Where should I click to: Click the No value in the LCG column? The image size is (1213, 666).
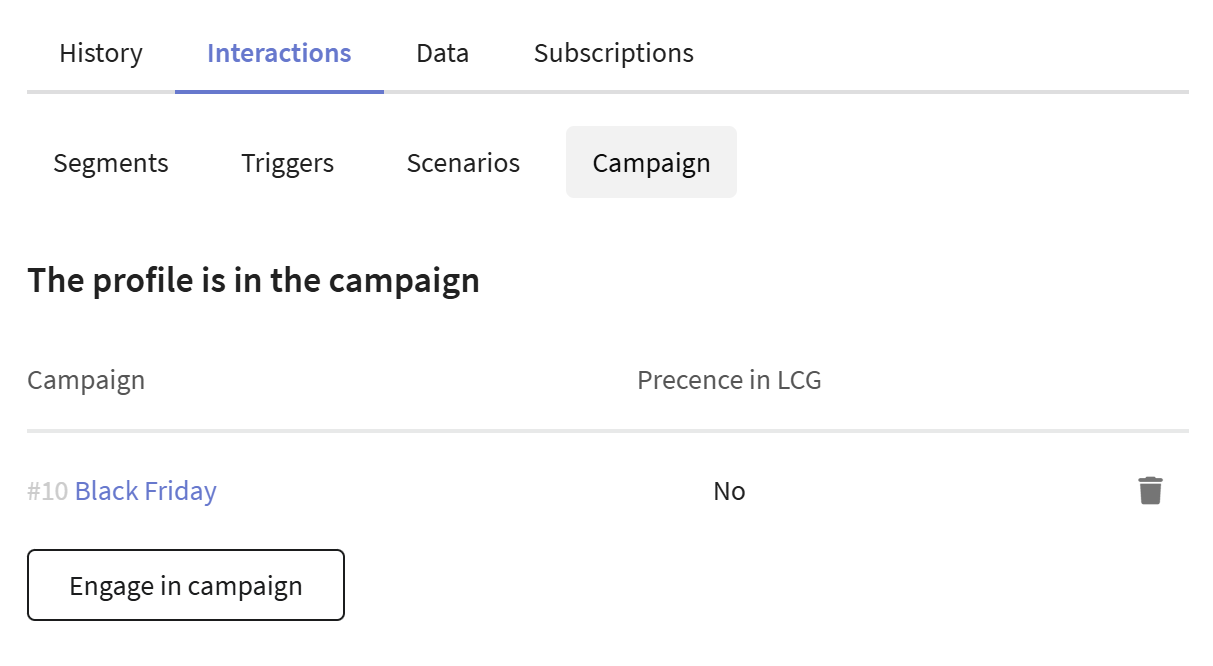pos(729,491)
